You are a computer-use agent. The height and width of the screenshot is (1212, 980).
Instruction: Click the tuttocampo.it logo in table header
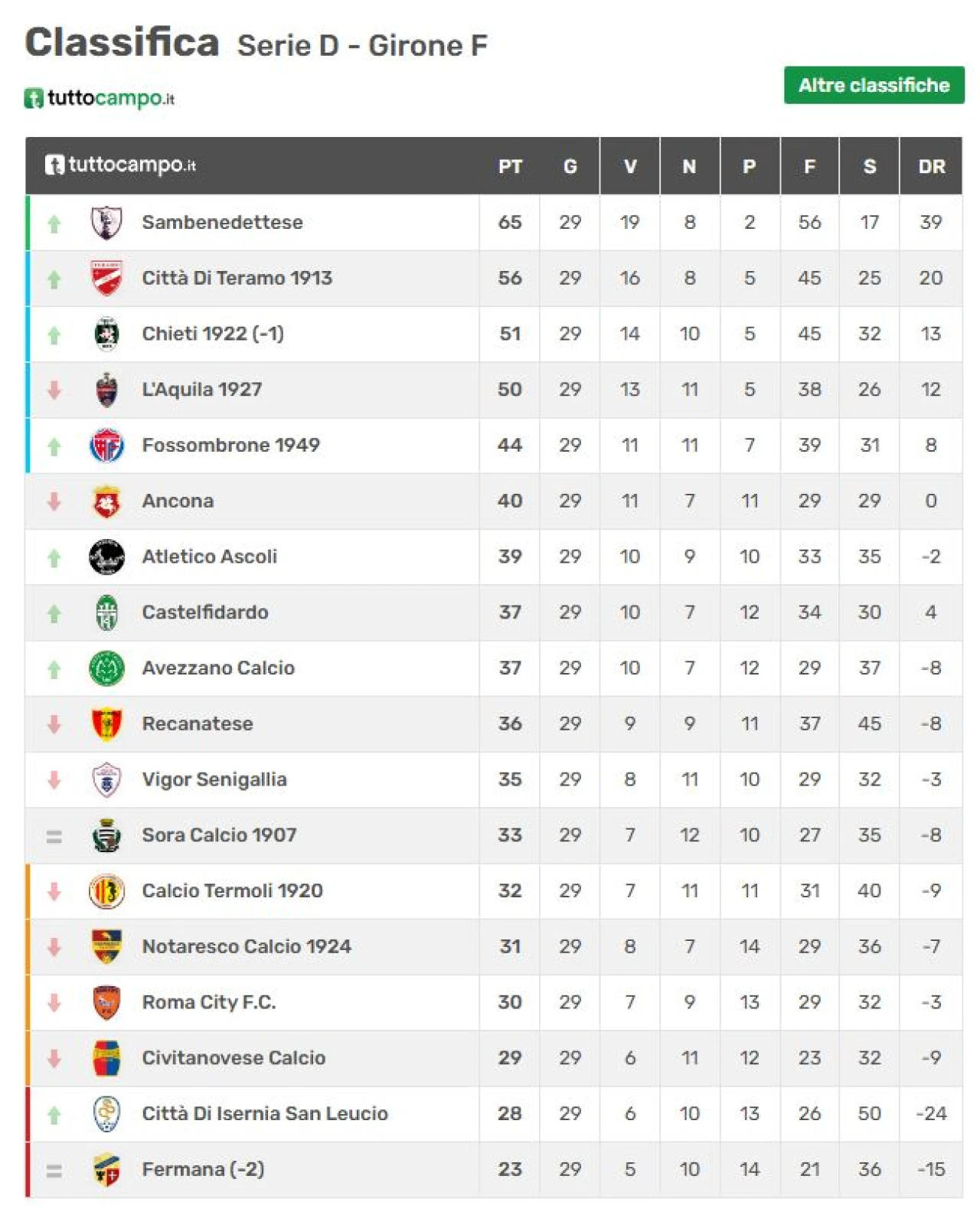(120, 165)
